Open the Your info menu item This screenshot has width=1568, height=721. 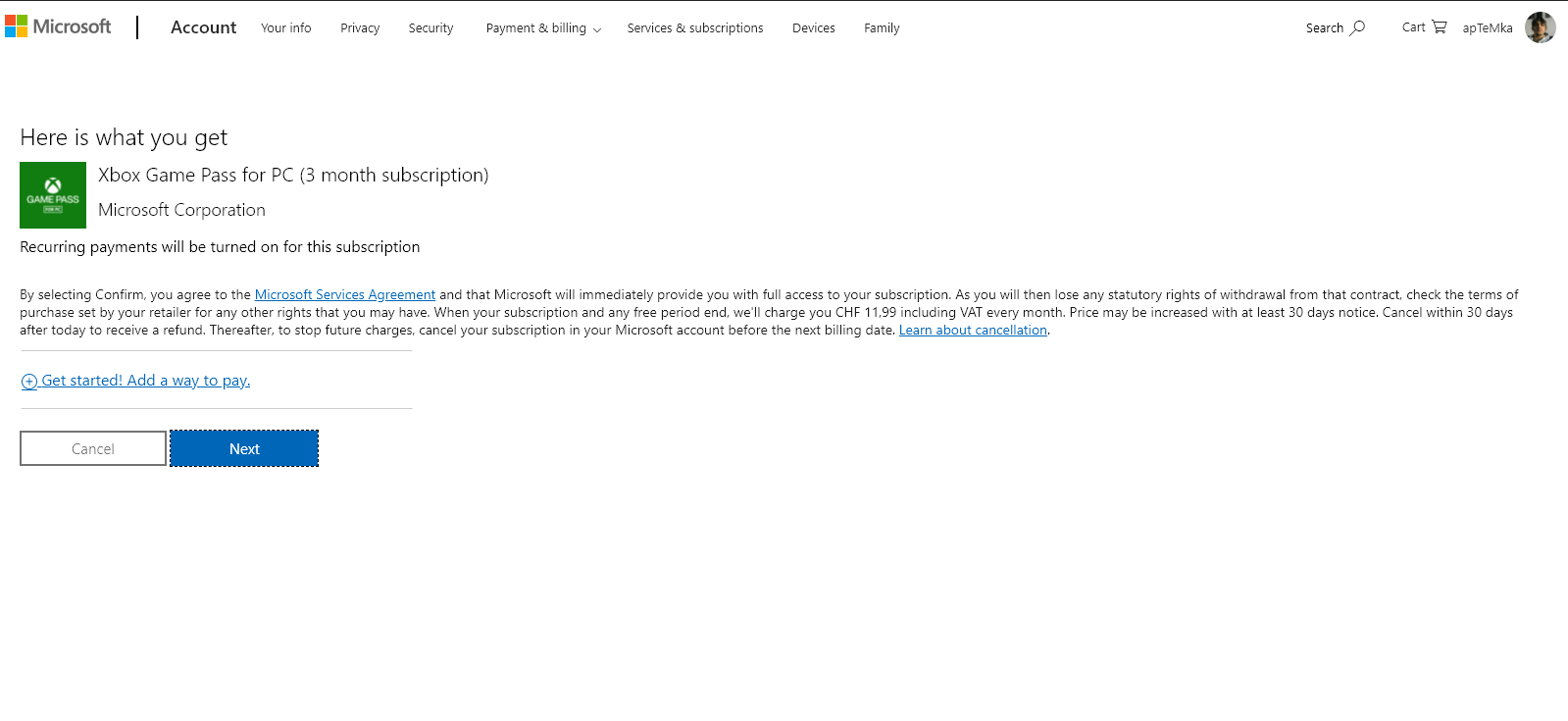click(x=286, y=28)
